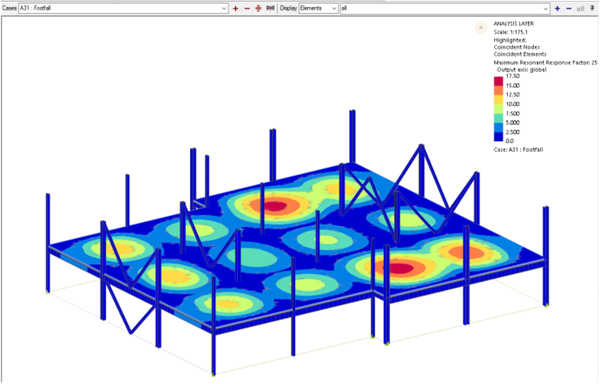
Task: Click the 'all' button at toolbar end
Action: 580,8
